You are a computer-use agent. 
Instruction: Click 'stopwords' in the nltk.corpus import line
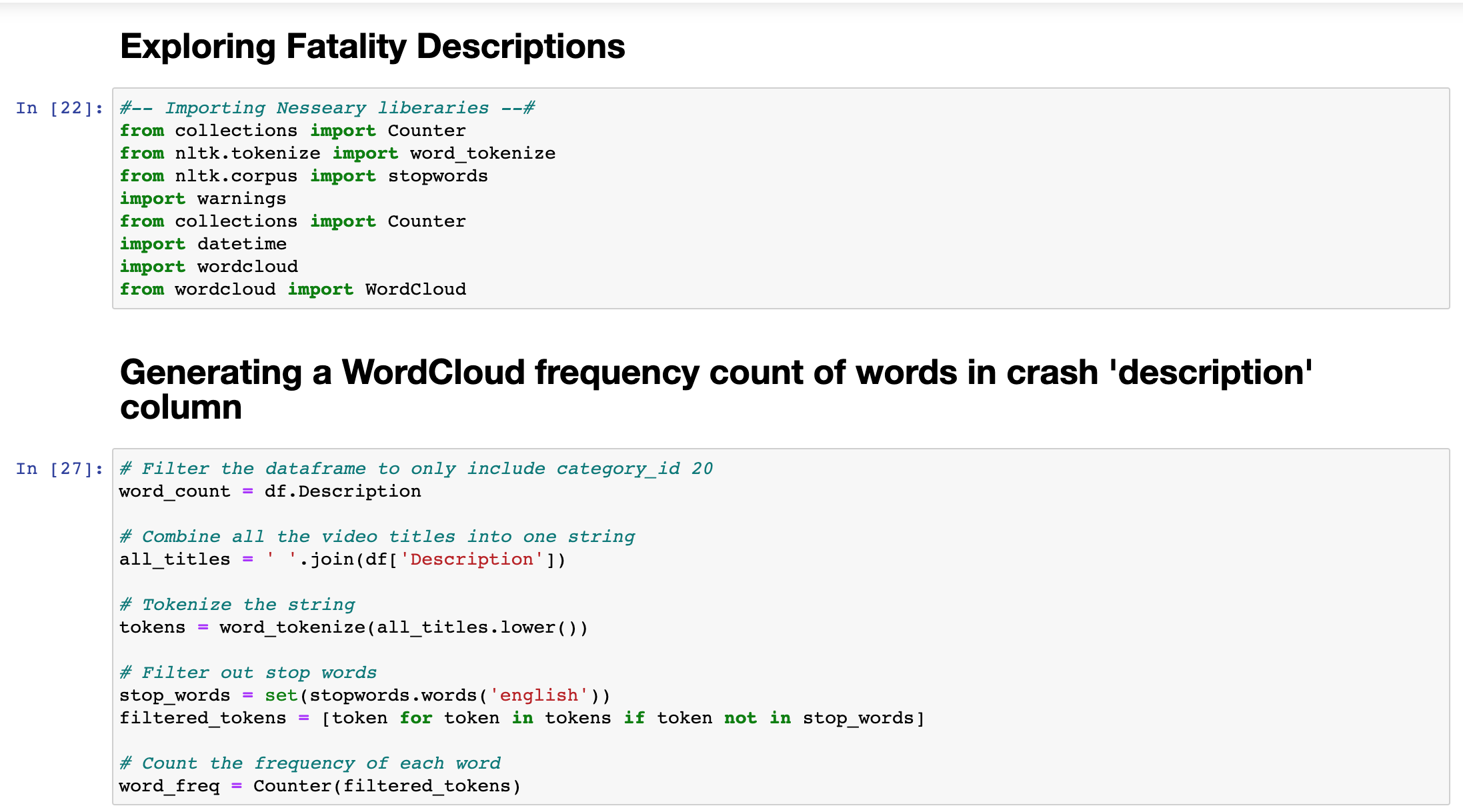click(437, 176)
